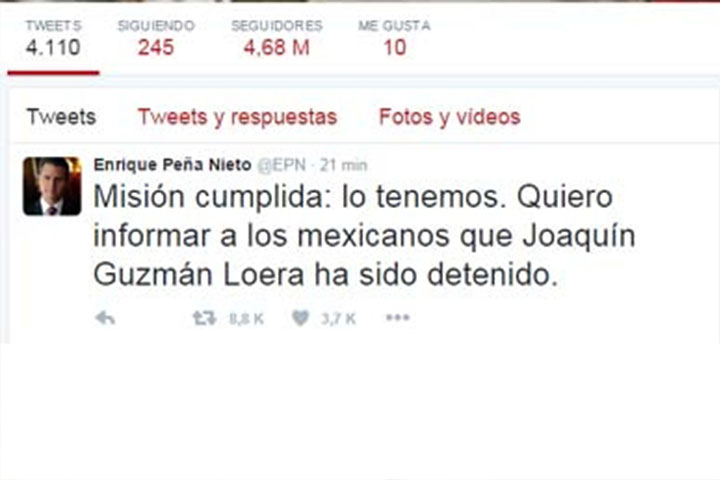Image resolution: width=720 pixels, height=480 pixels.
Task: View the Siguiendo 245 following list
Action: pos(156,39)
